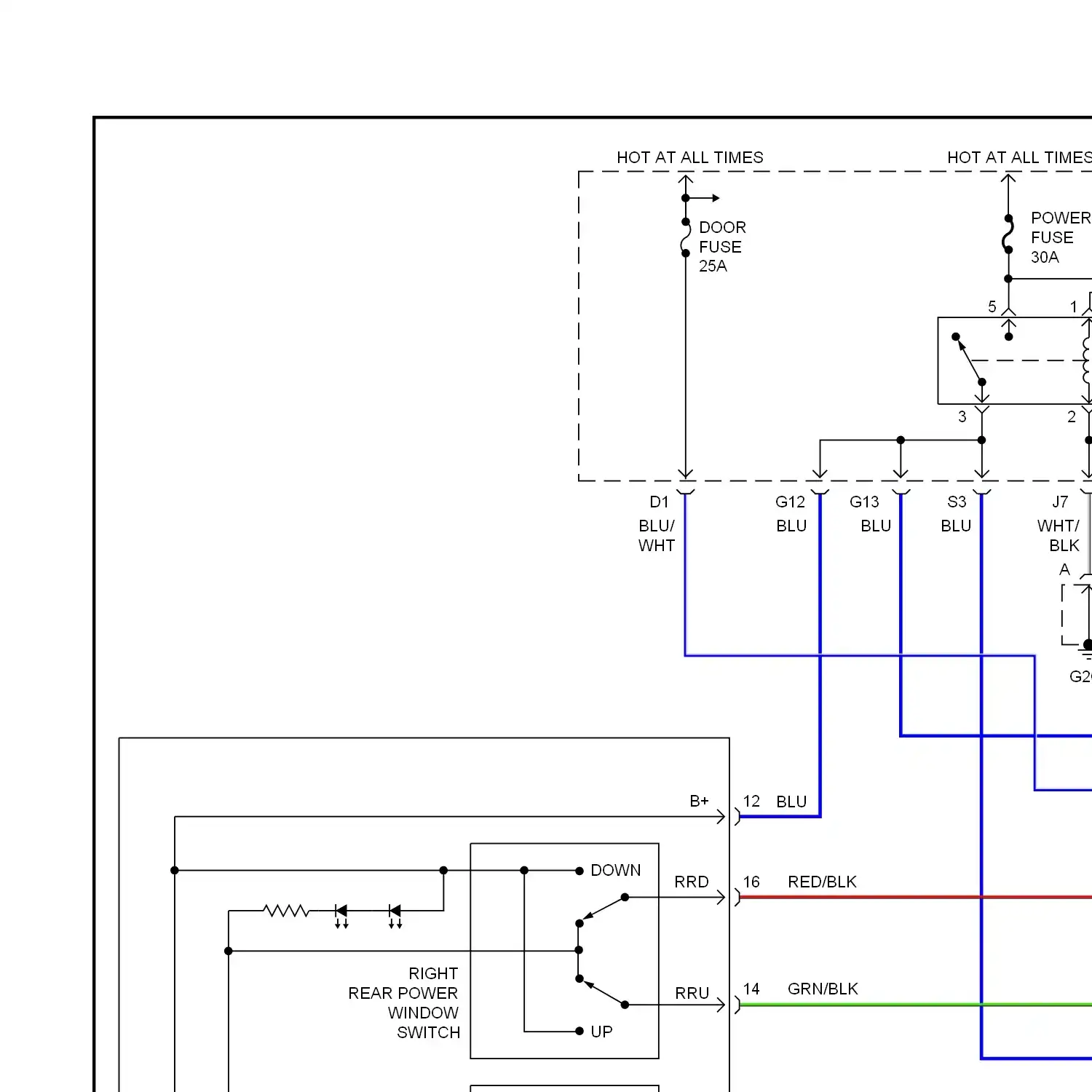Select pin number 16 label
The width and height of the screenshot is (1092, 1092).
coord(751,882)
